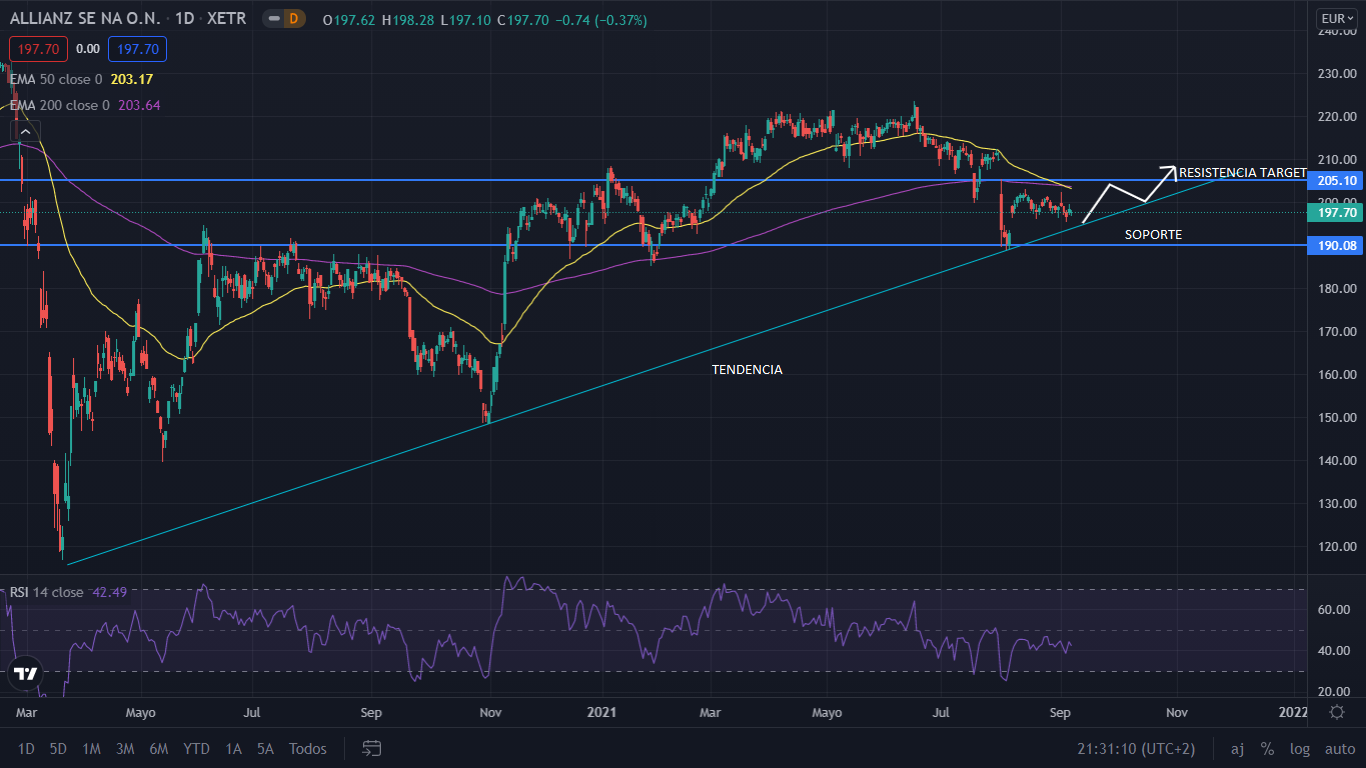Collapse the indicator legend with chevron
The width and height of the screenshot is (1366, 768).
(x=25, y=130)
